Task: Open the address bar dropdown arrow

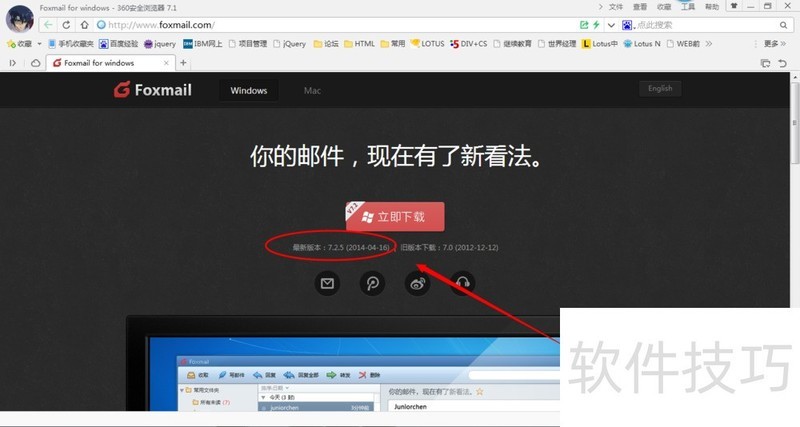Action: 611,25
